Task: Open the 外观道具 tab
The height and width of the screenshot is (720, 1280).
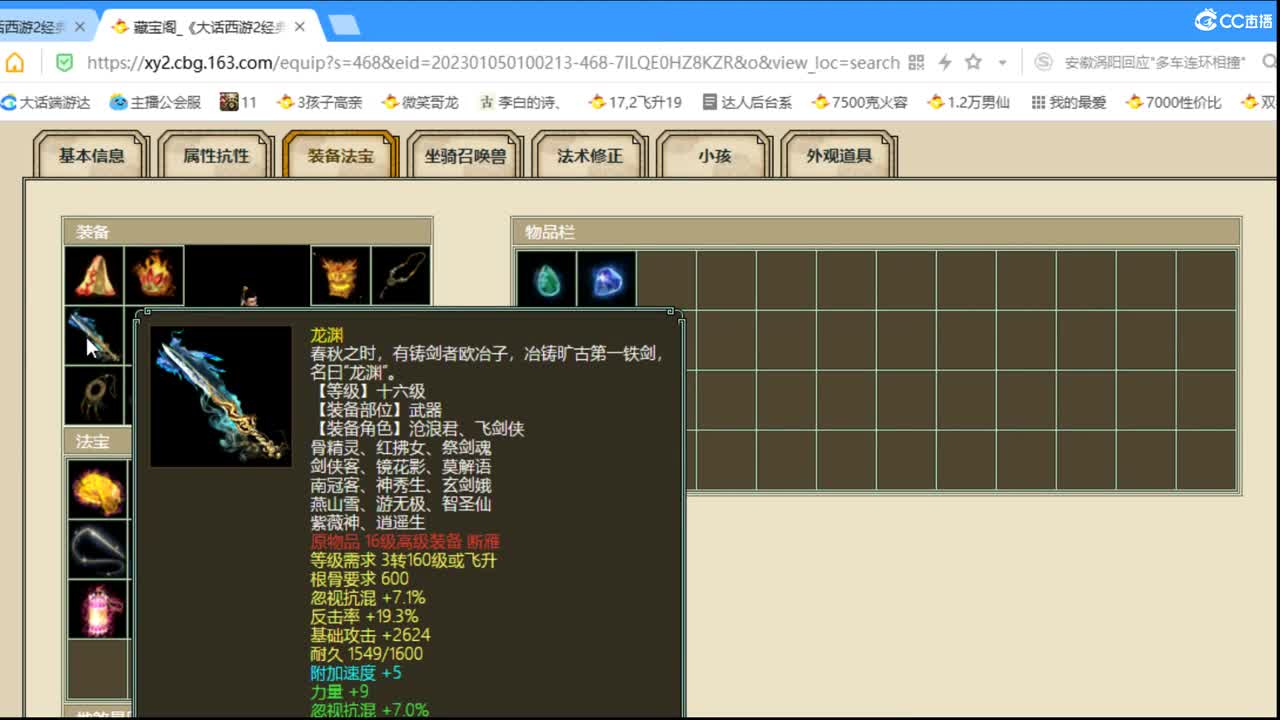Action: (x=839, y=155)
